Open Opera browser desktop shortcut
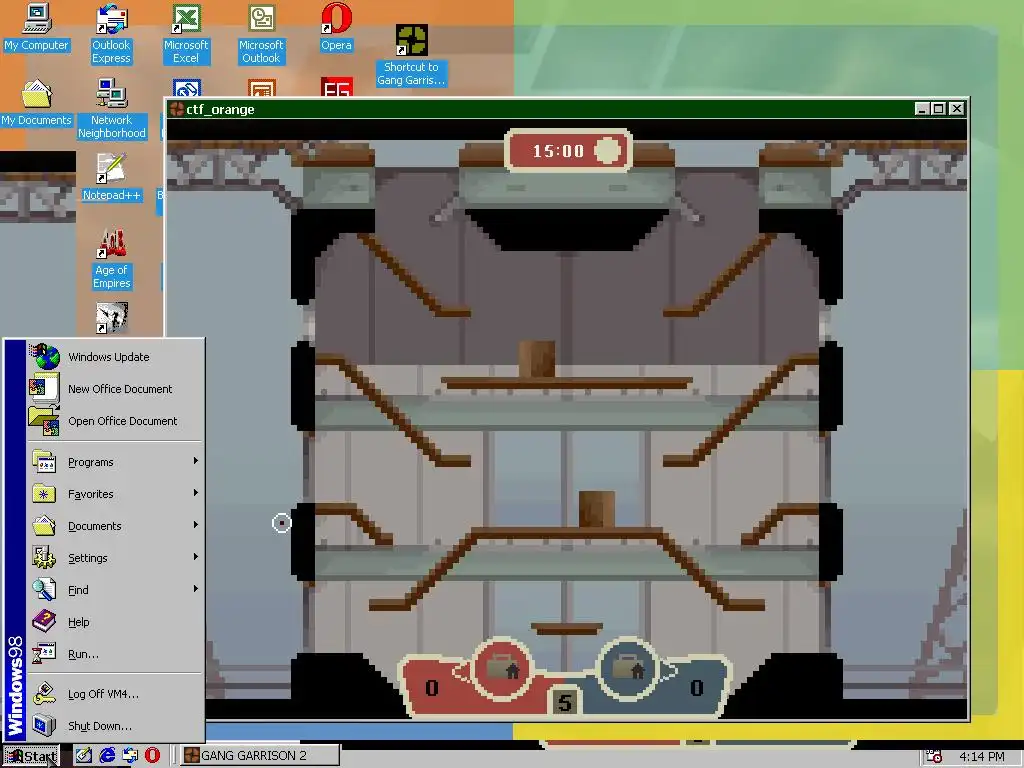1024x768 pixels. coord(336,27)
